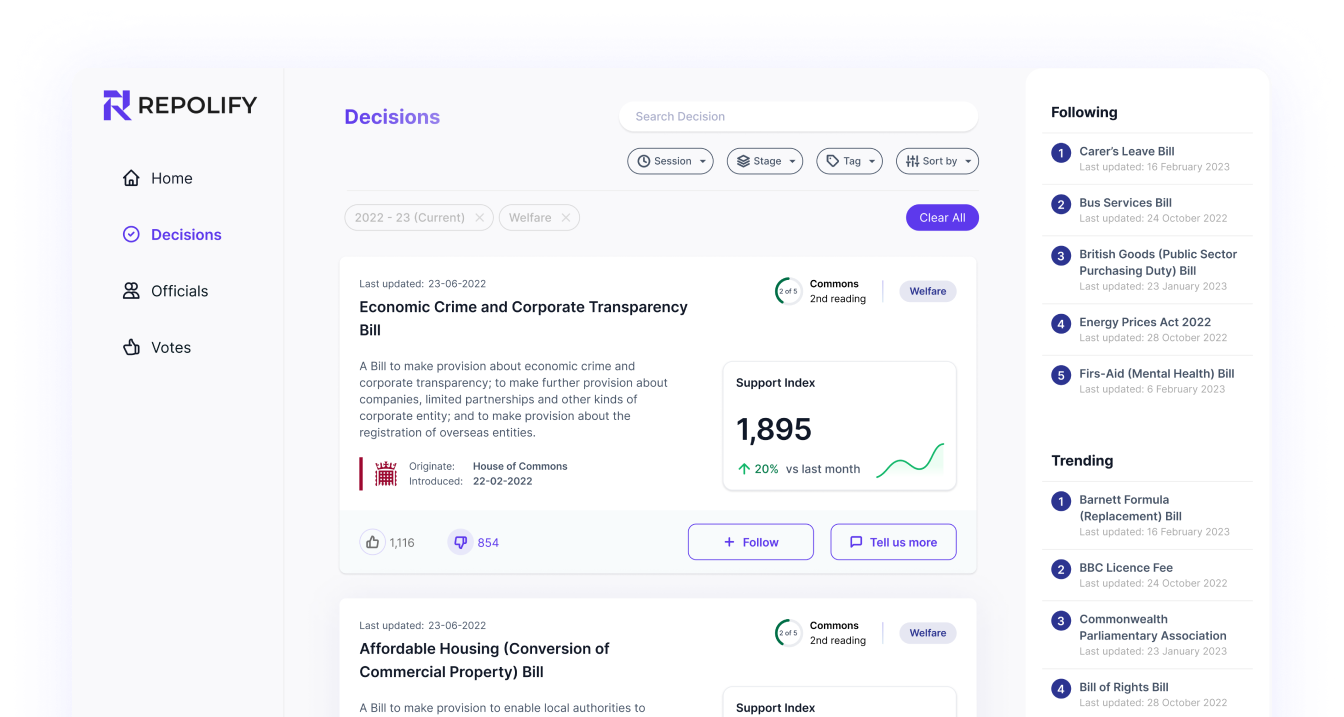Viewport: 1344px width, 717px height.
Task: Click the thumbs-up icon with 1,116 votes
Action: pyautogui.click(x=373, y=542)
